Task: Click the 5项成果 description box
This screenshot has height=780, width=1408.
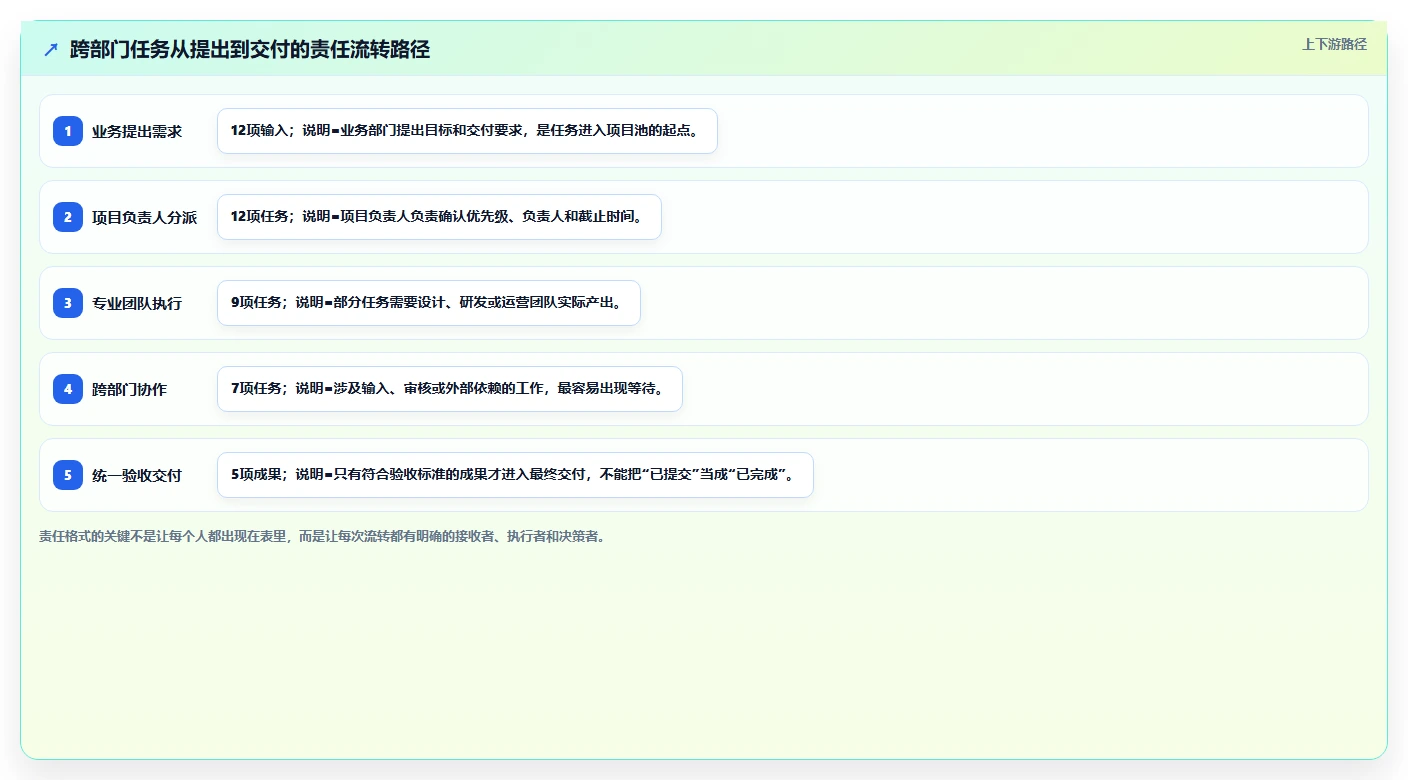Action: (x=515, y=475)
